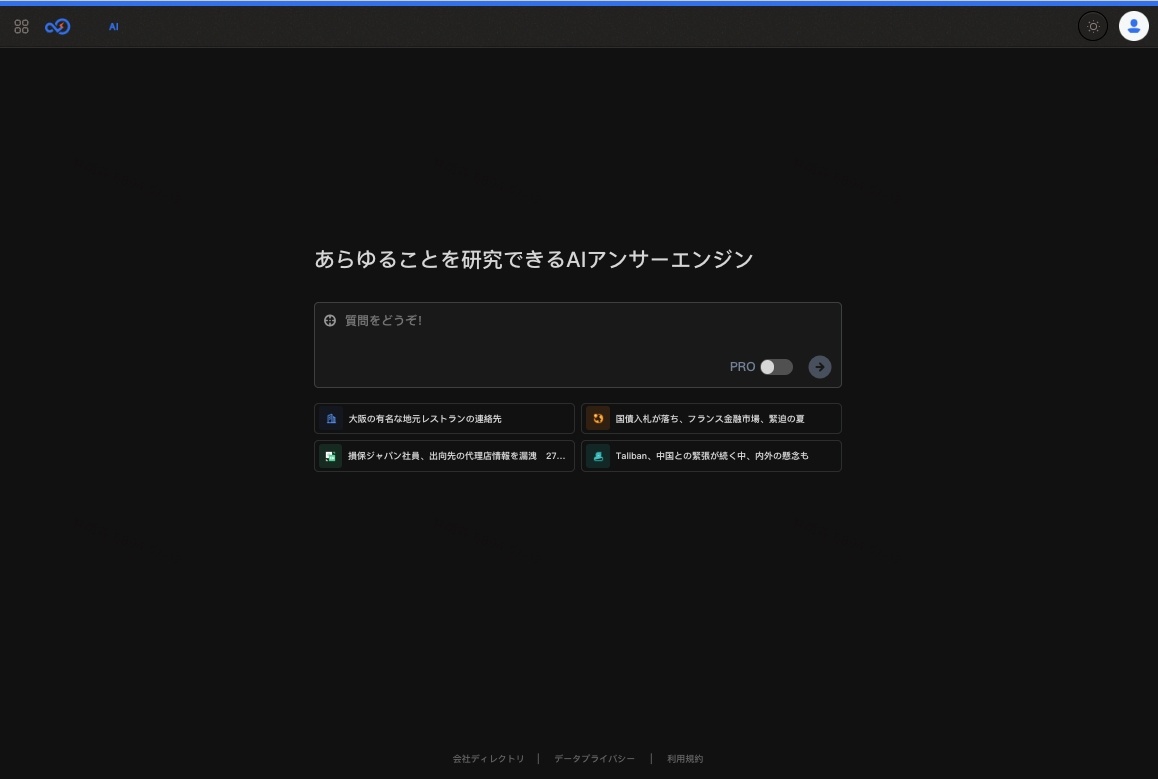Select the AI tab in header
Image resolution: width=1158 pixels, height=779 pixels.
click(x=114, y=27)
